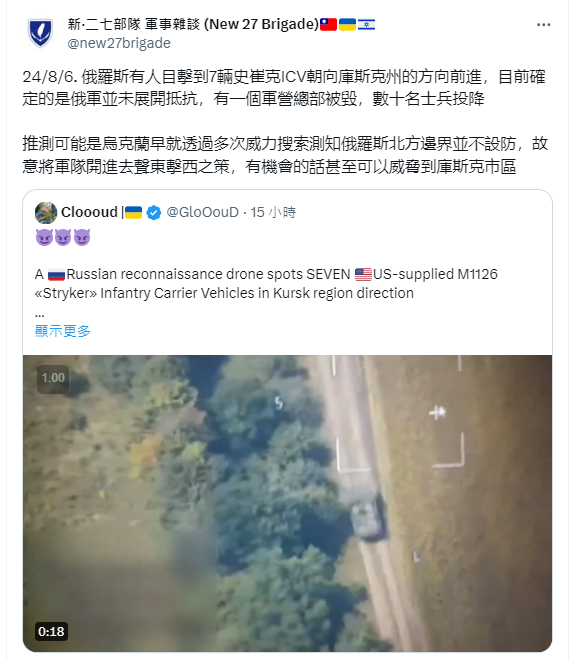Click the 1.00 playback speed badge

pos(53,378)
